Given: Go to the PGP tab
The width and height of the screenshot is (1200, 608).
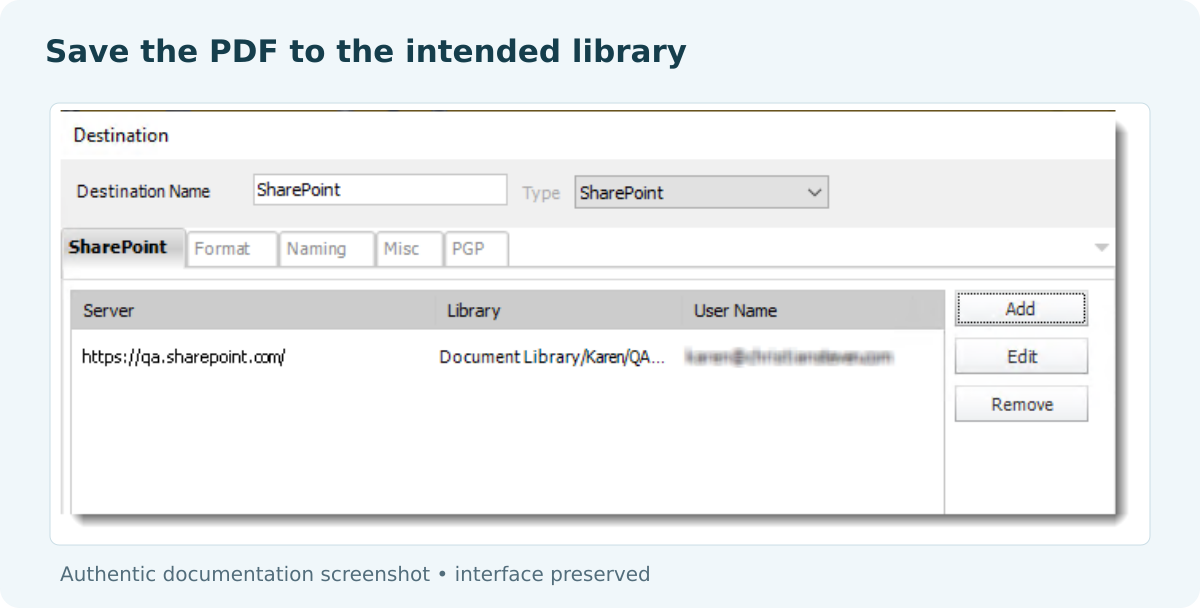Looking at the screenshot, I should 477,249.
